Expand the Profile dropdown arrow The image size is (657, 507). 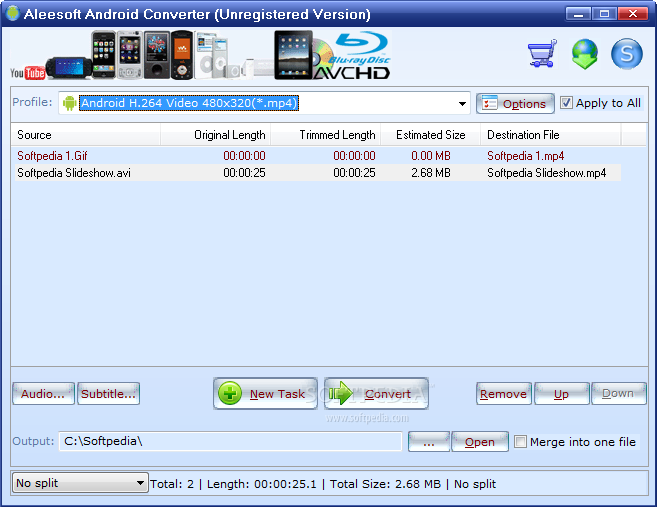(x=462, y=103)
